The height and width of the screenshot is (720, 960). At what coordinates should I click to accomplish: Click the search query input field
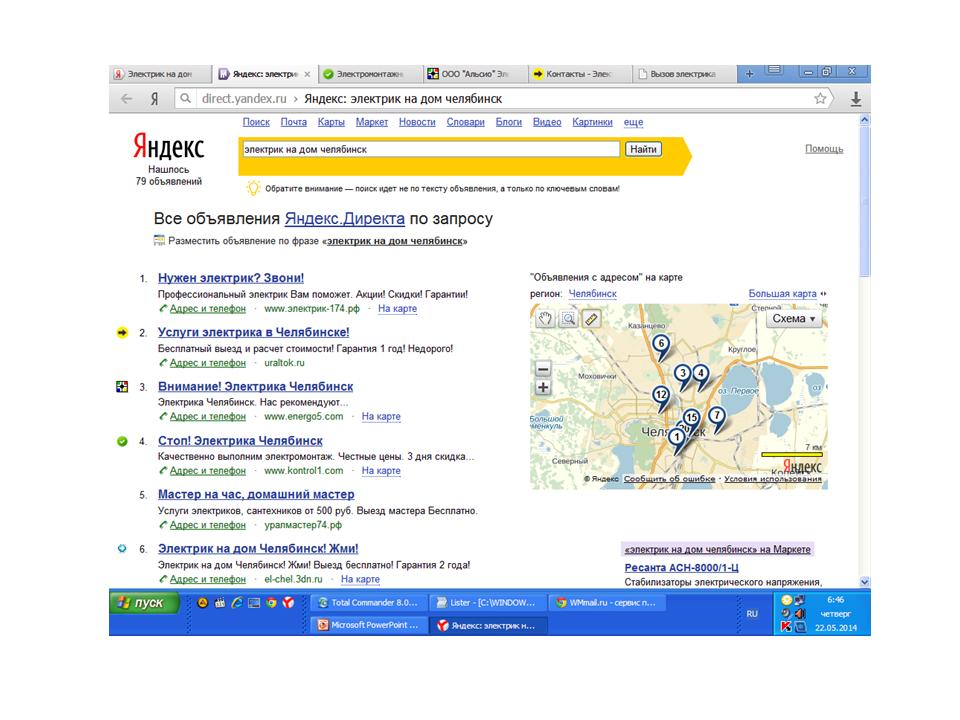[x=430, y=149]
